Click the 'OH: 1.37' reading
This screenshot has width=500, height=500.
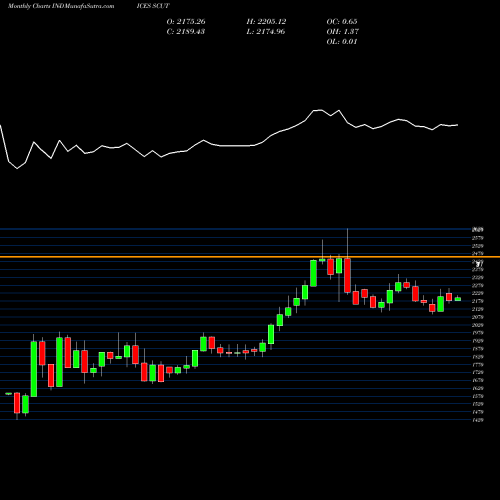tap(343, 32)
